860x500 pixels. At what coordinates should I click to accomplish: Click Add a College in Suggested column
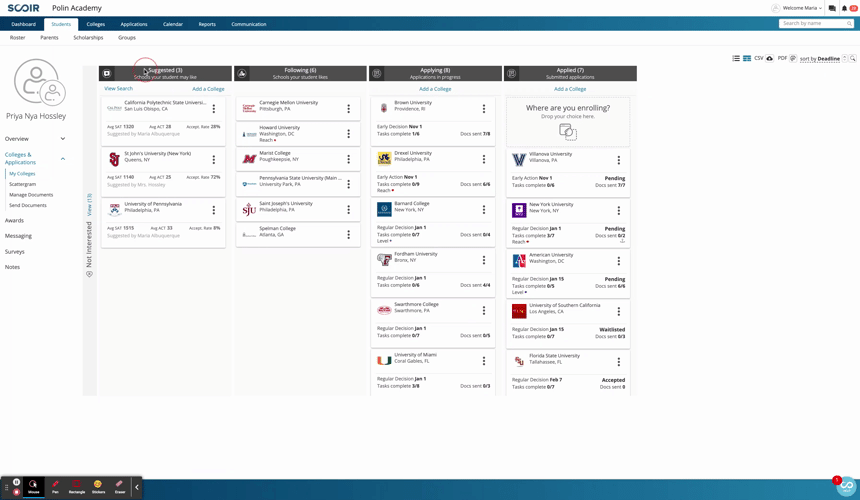pyautogui.click(x=208, y=89)
